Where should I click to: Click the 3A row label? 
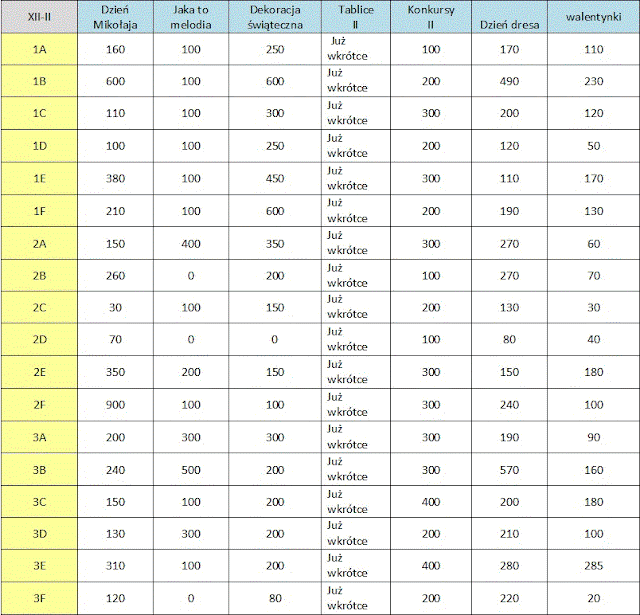[x=39, y=437]
